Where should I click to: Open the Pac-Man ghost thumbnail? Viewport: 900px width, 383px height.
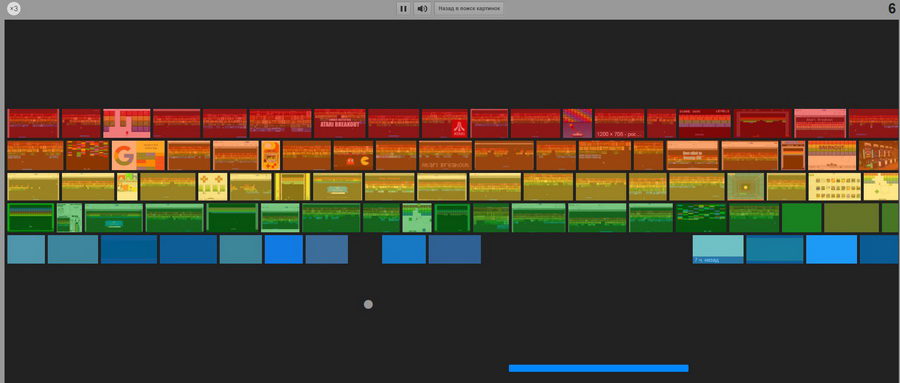[353, 155]
